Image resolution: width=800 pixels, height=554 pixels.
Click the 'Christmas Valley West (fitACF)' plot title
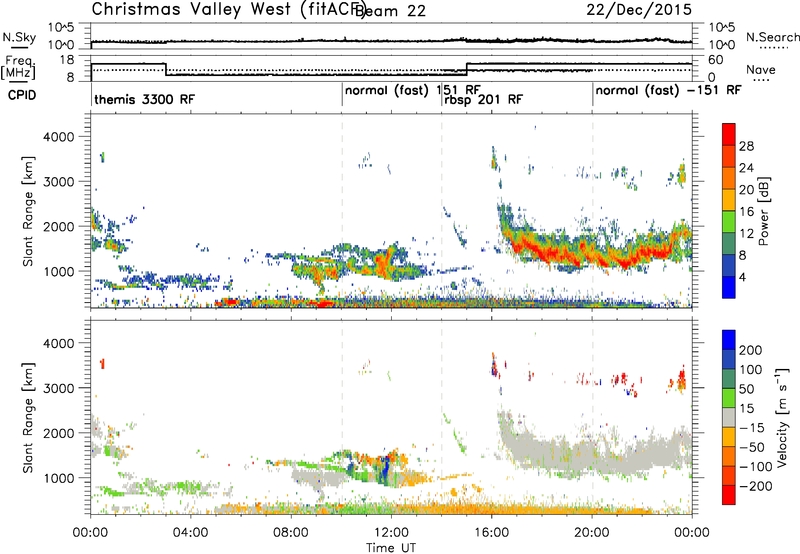(x=229, y=9)
